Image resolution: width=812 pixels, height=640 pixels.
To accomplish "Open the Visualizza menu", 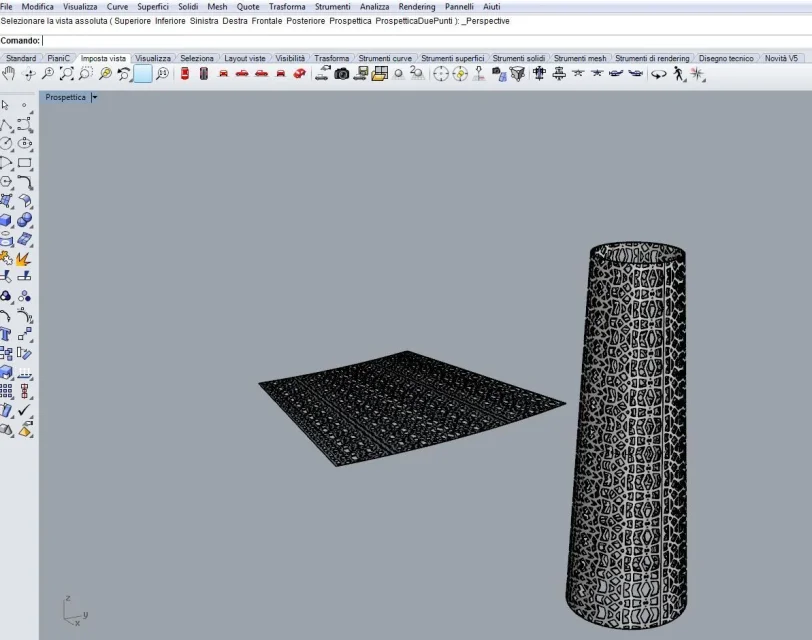I will click(80, 7).
